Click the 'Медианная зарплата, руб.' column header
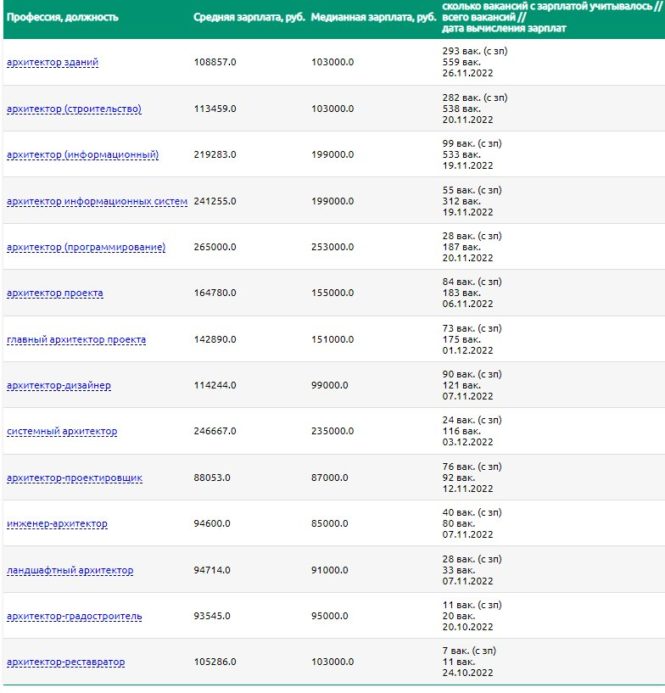This screenshot has width=665, height=693. click(374, 17)
